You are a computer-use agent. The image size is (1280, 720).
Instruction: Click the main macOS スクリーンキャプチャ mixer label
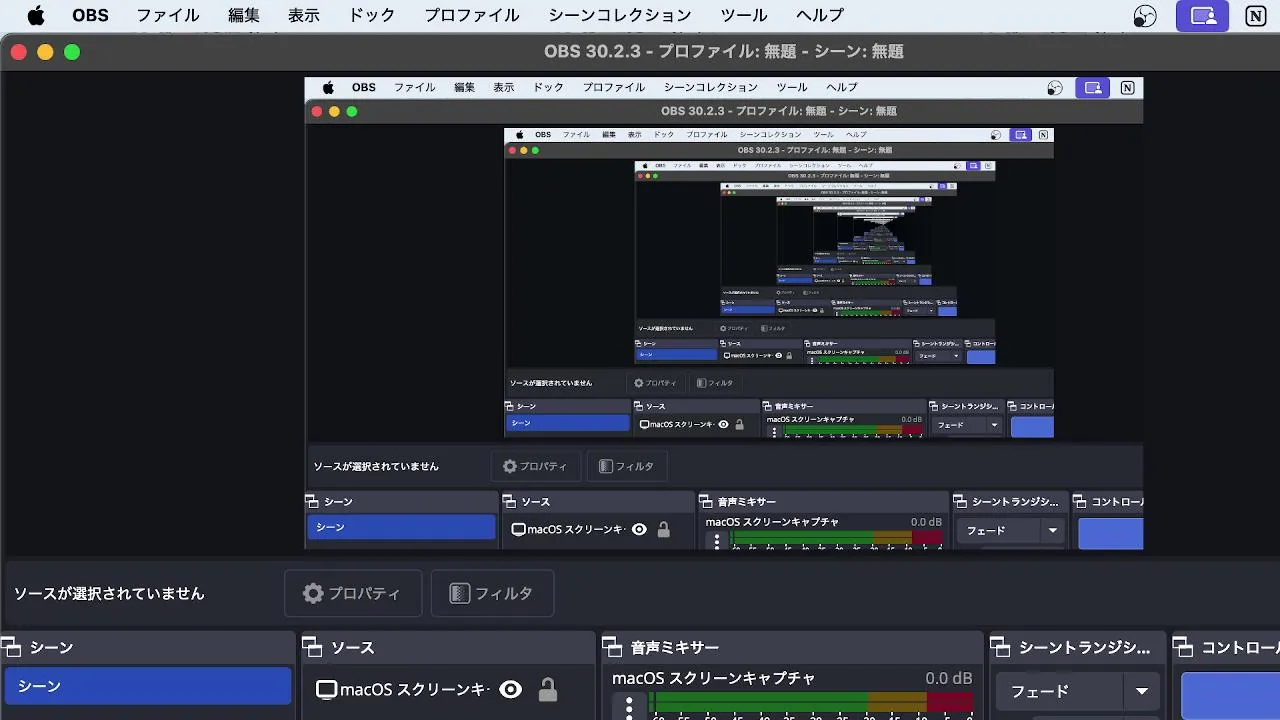pos(714,678)
